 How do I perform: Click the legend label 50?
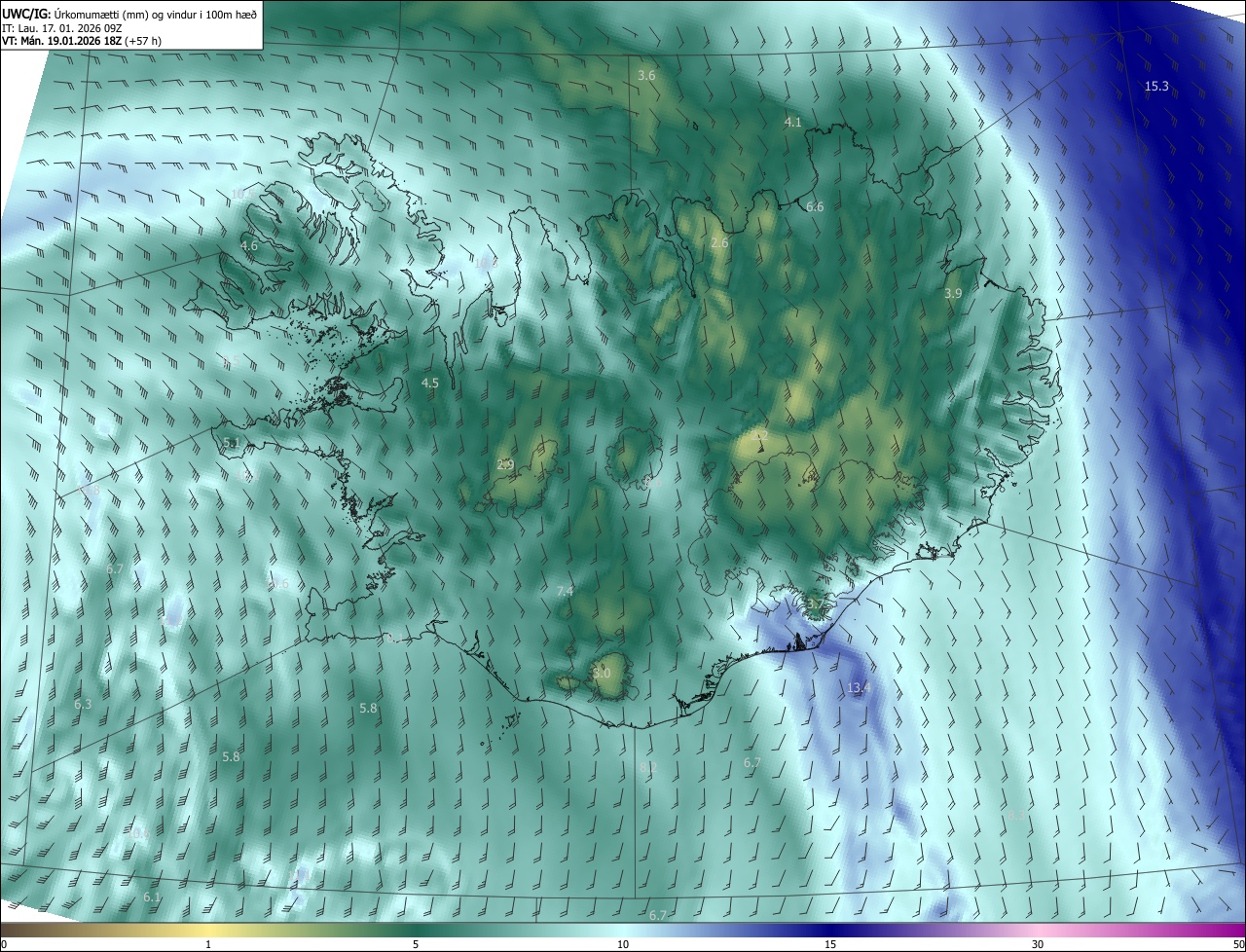point(1238,944)
